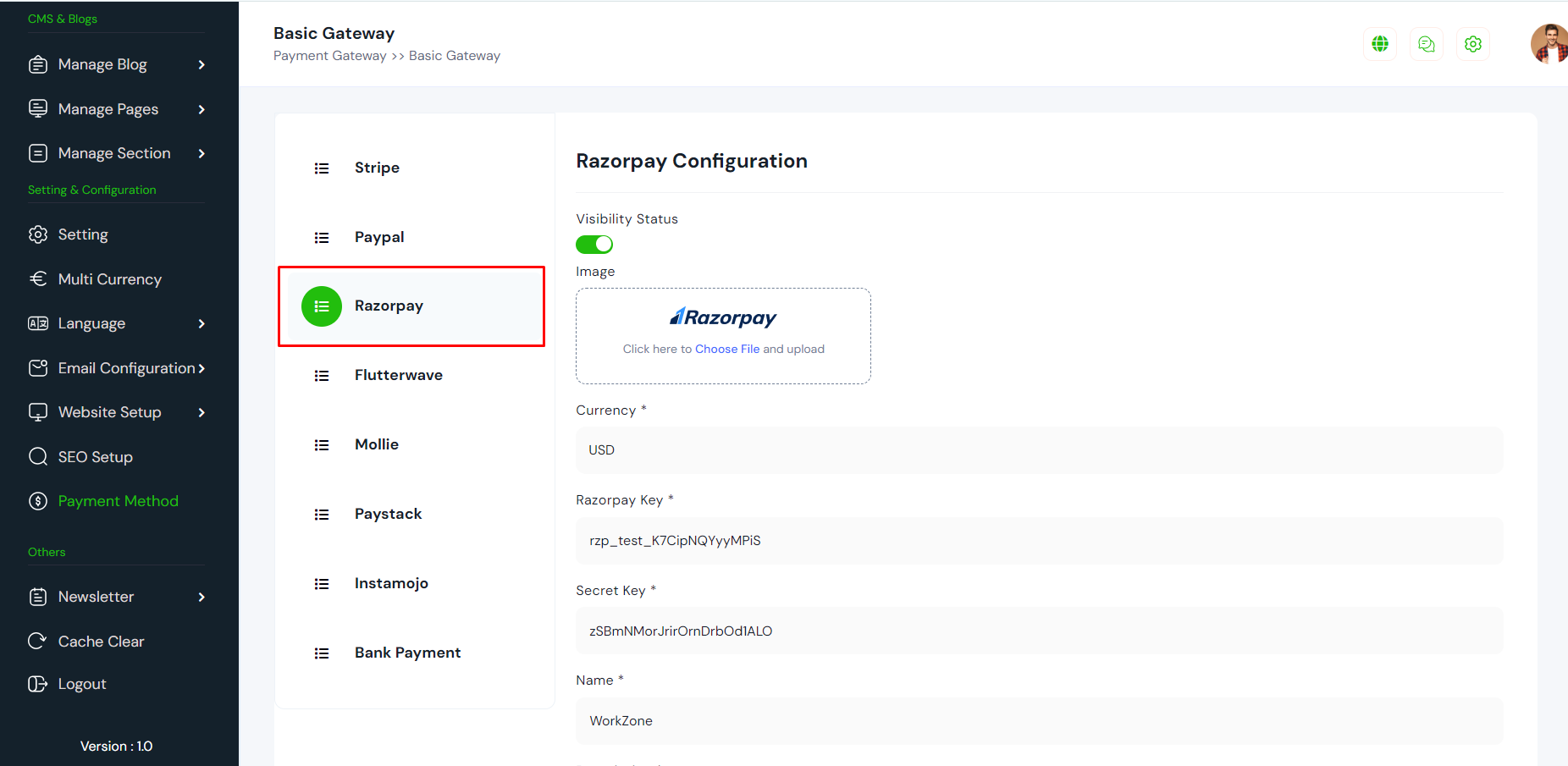This screenshot has width=1568, height=766.
Task: Toggle the Visibility Status switch off
Action: (594, 245)
